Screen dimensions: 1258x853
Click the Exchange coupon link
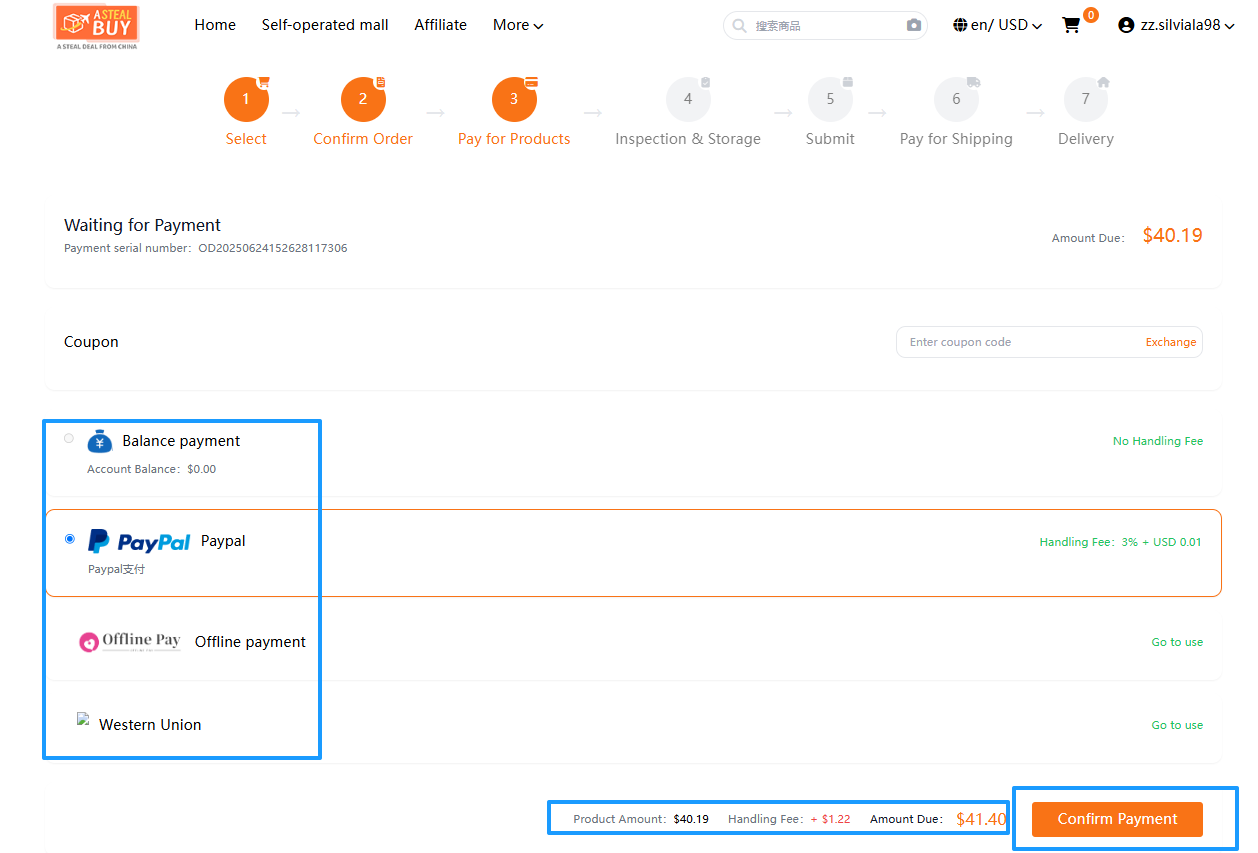pyautogui.click(x=1170, y=342)
